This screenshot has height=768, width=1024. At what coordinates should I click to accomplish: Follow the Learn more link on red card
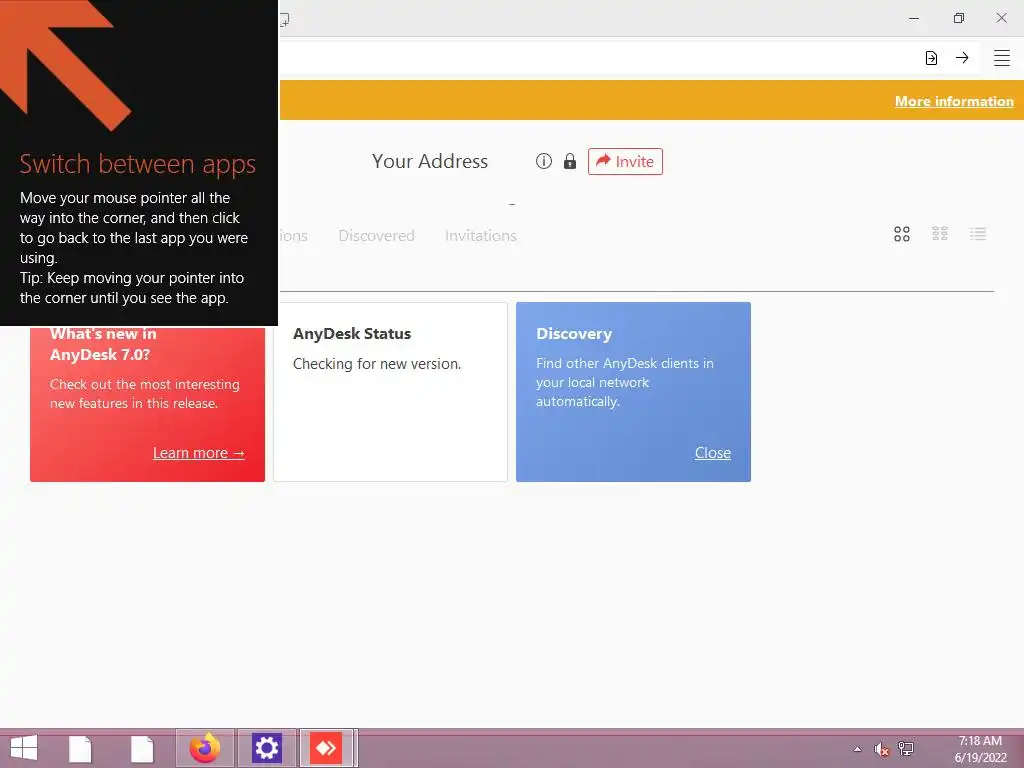click(199, 453)
